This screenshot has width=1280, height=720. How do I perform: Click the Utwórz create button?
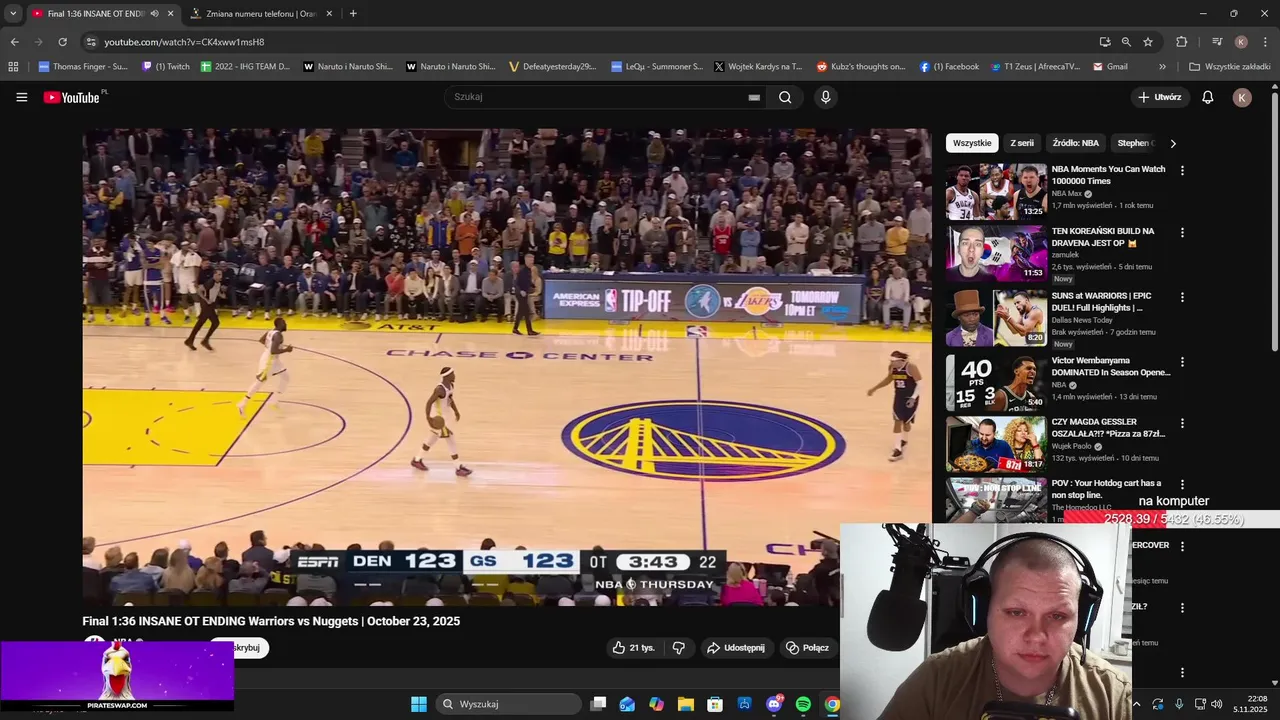(x=1160, y=97)
